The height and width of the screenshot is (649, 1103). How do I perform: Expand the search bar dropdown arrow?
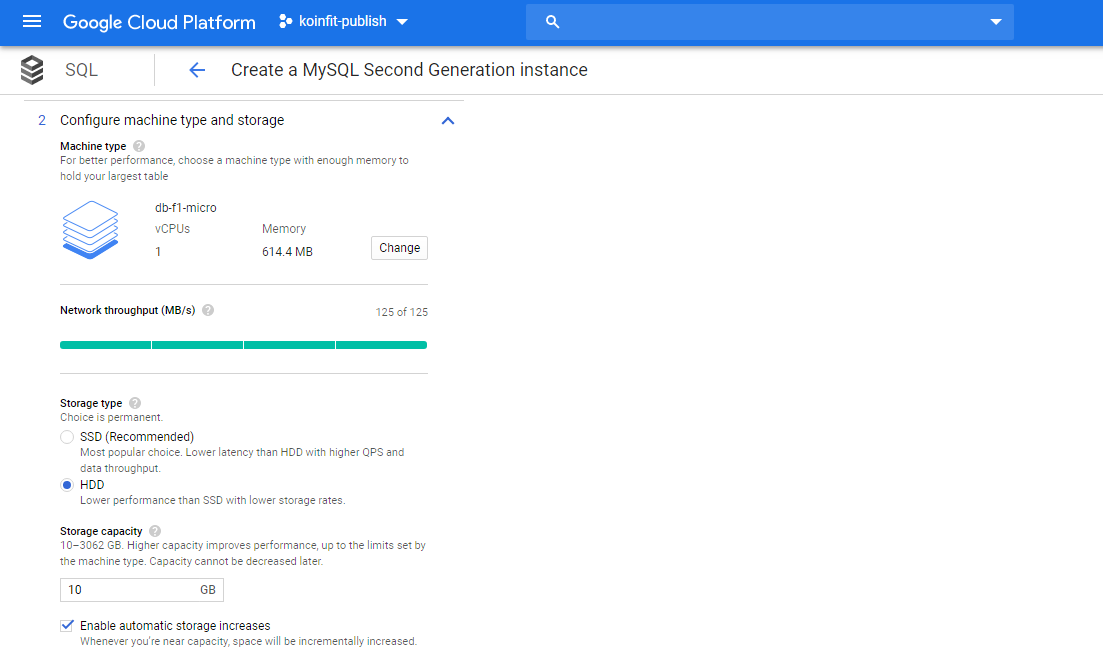point(995,22)
